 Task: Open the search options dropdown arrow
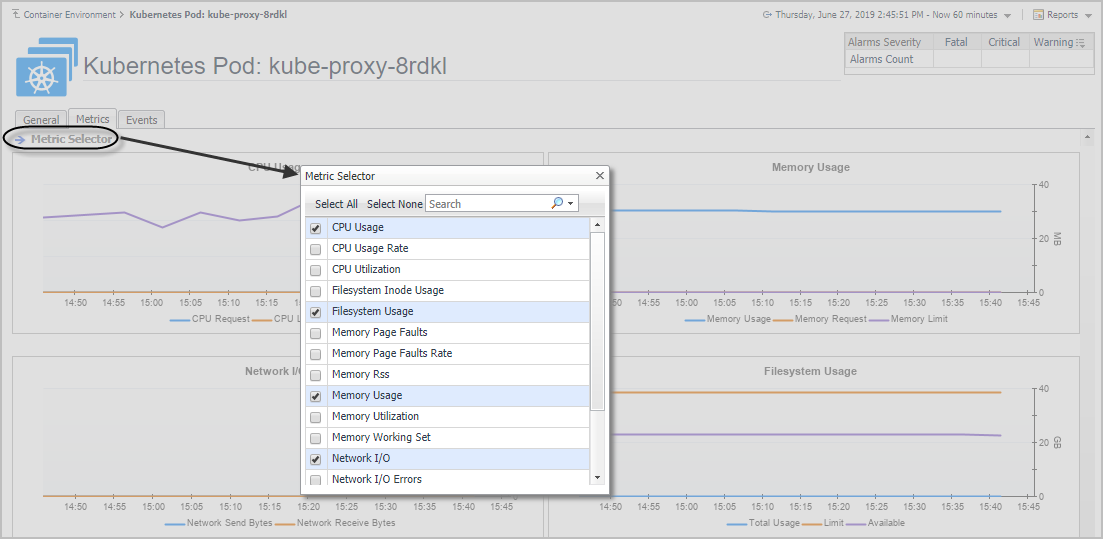[x=571, y=204]
